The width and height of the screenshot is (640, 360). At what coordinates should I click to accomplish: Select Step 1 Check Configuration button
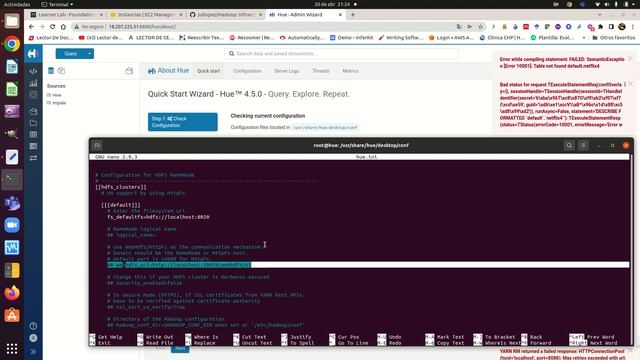182,122
